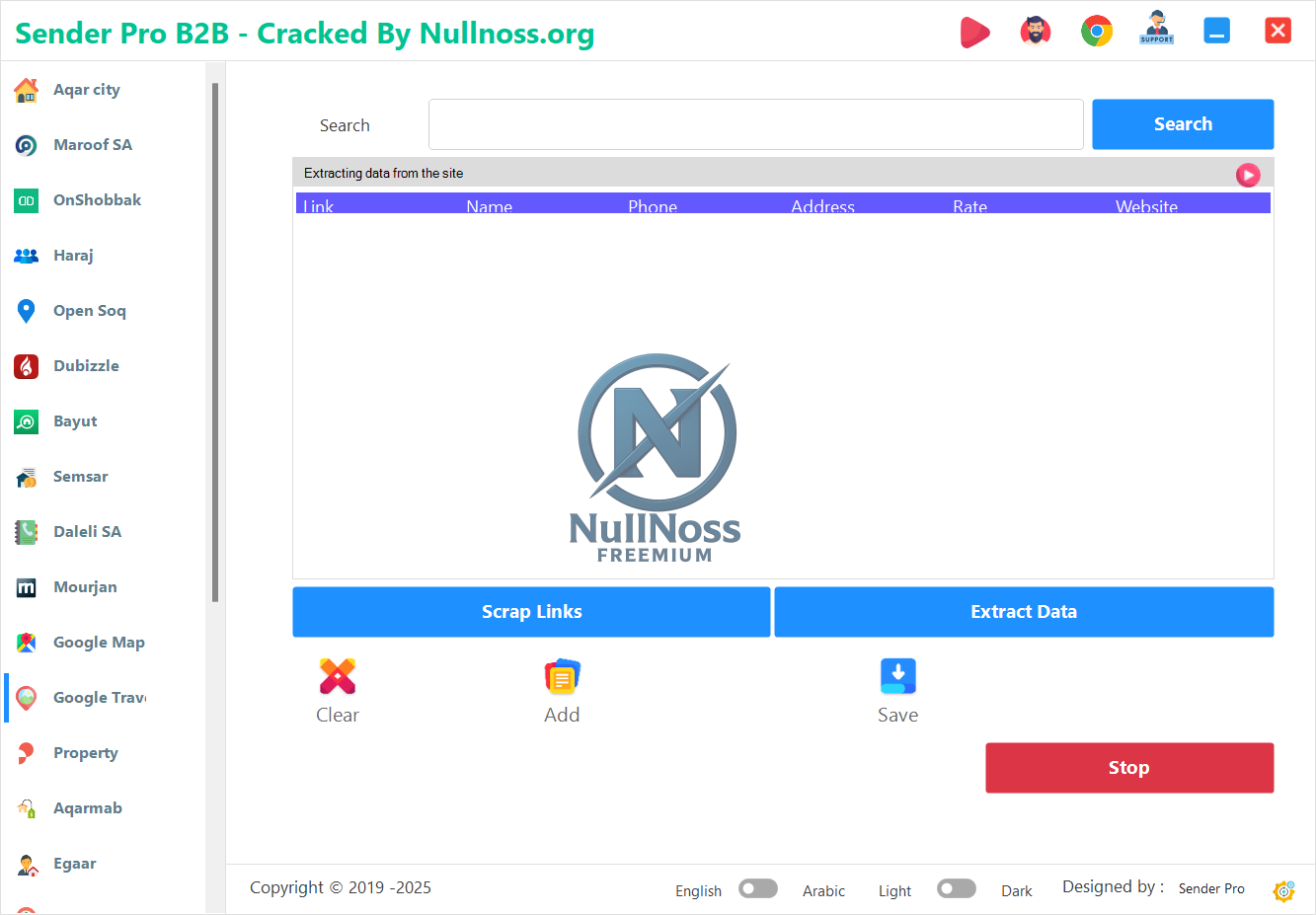Image resolution: width=1316 pixels, height=915 pixels.
Task: Open Support via the headset icon
Action: coord(1156,31)
